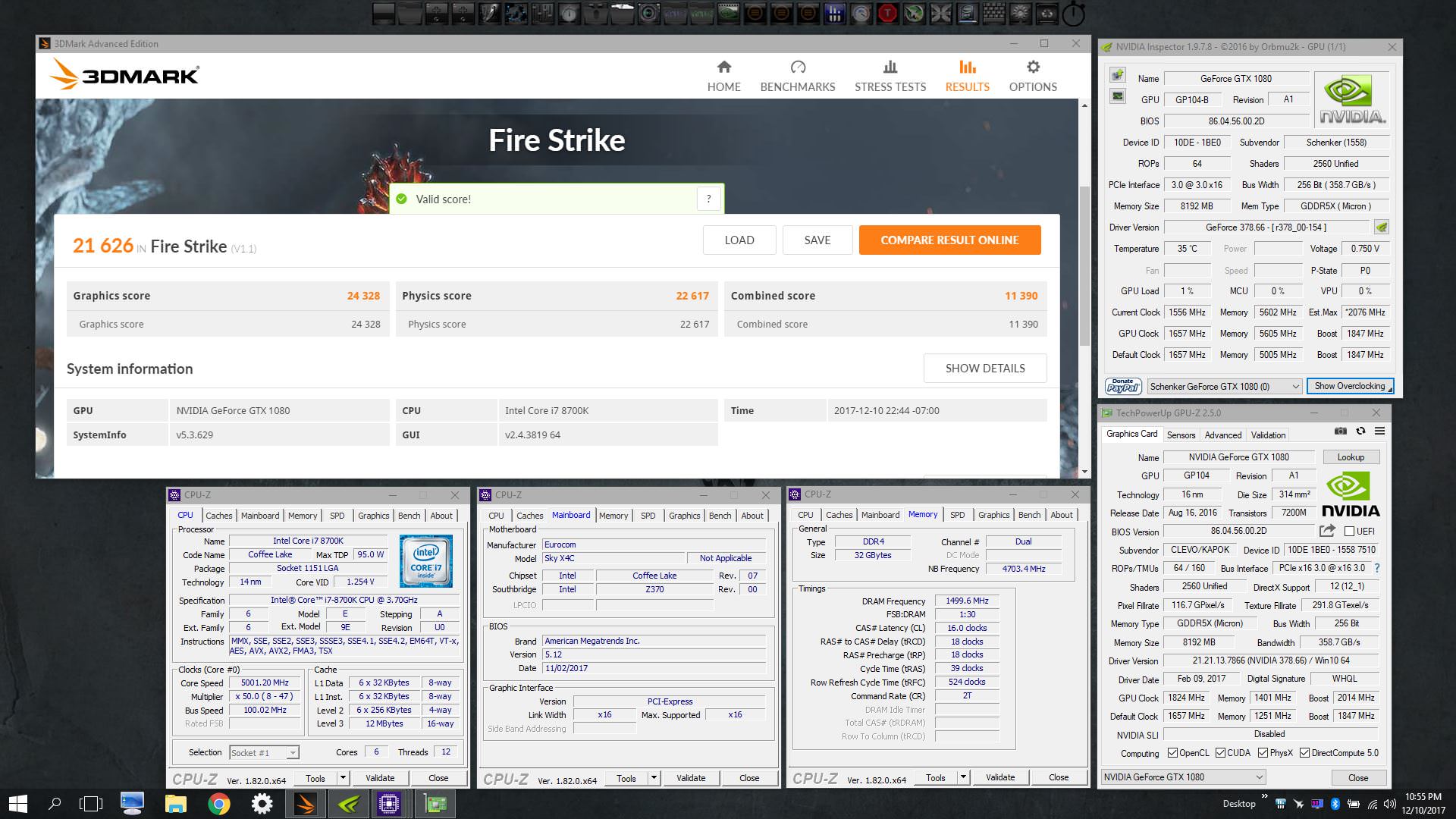Open sensor monitoring graph icon in NVIDIA Inspector

tap(1118, 96)
